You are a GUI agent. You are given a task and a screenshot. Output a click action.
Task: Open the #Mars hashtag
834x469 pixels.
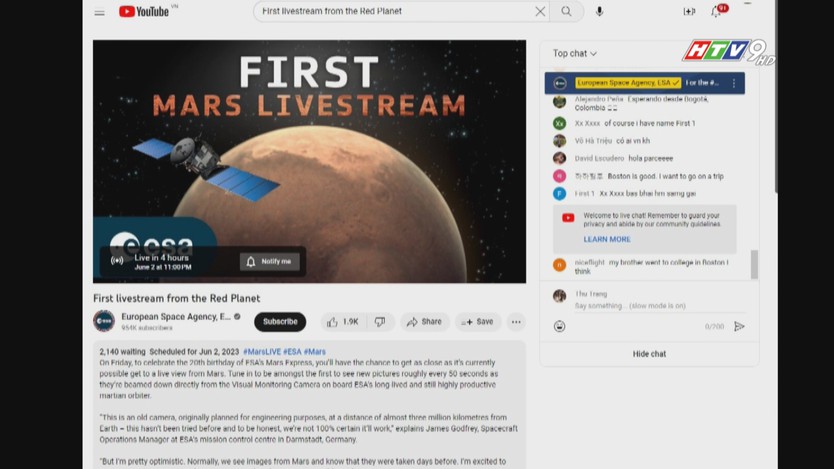tap(314, 352)
